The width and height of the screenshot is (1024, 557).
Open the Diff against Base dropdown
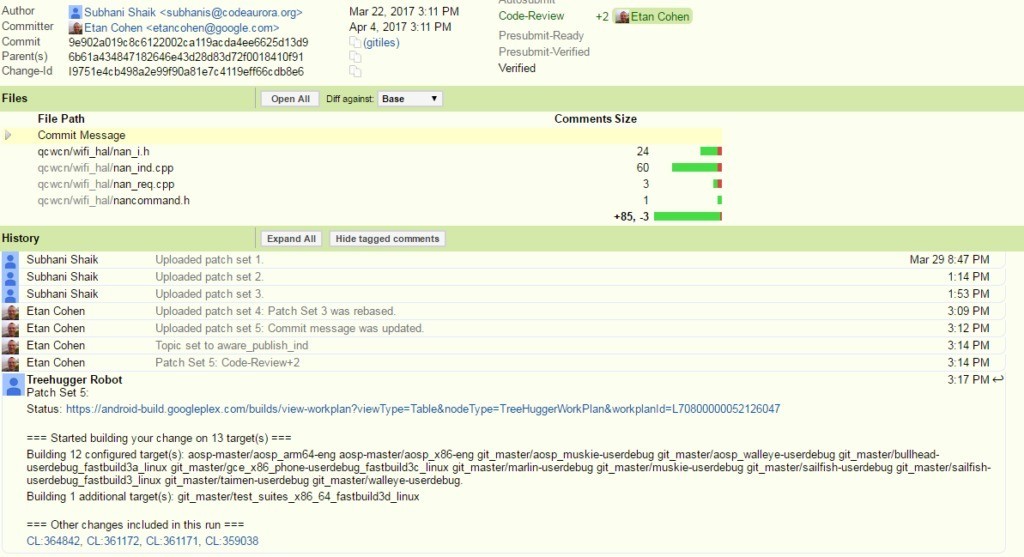pos(410,99)
